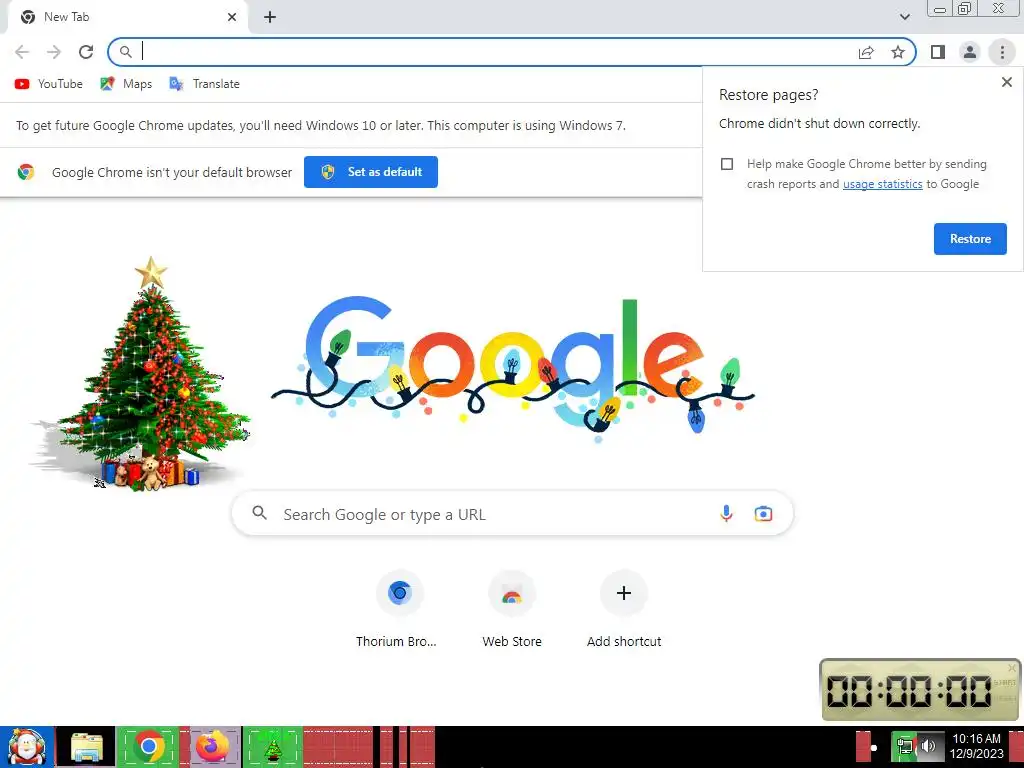Open Firefox from the taskbar
The height and width of the screenshot is (768, 1024).
click(x=212, y=747)
